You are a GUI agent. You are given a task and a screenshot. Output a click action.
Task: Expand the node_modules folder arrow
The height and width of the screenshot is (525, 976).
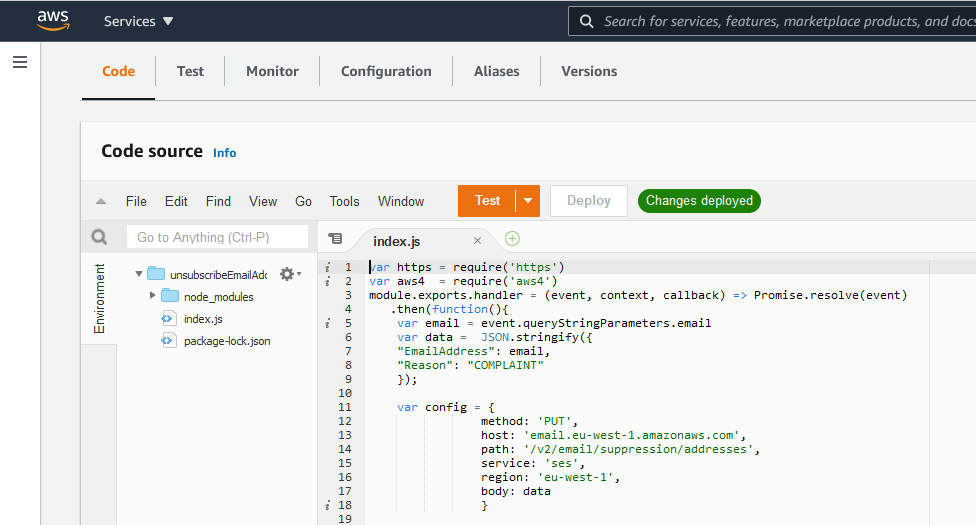152,295
